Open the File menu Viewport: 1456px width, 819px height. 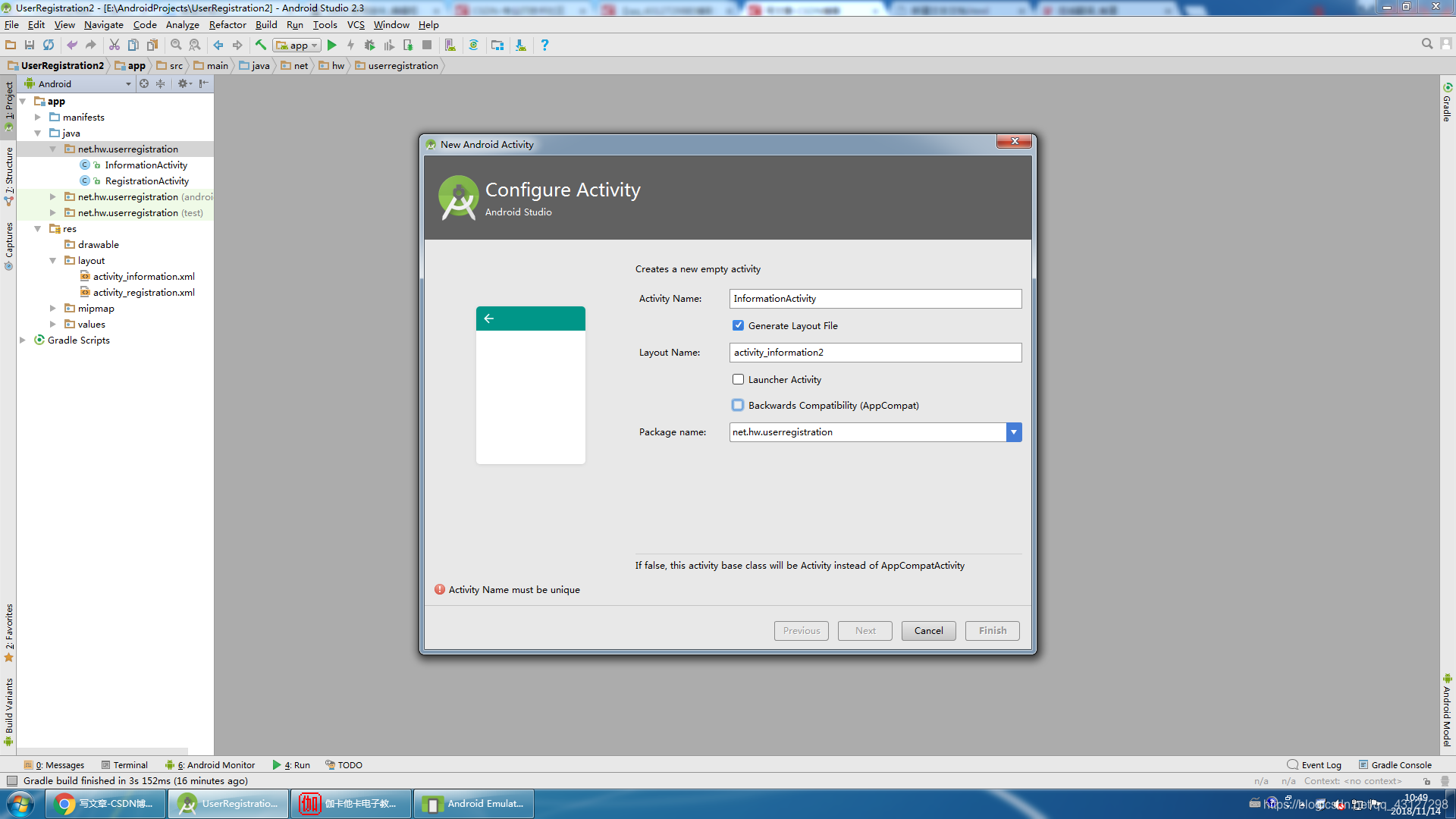11,25
